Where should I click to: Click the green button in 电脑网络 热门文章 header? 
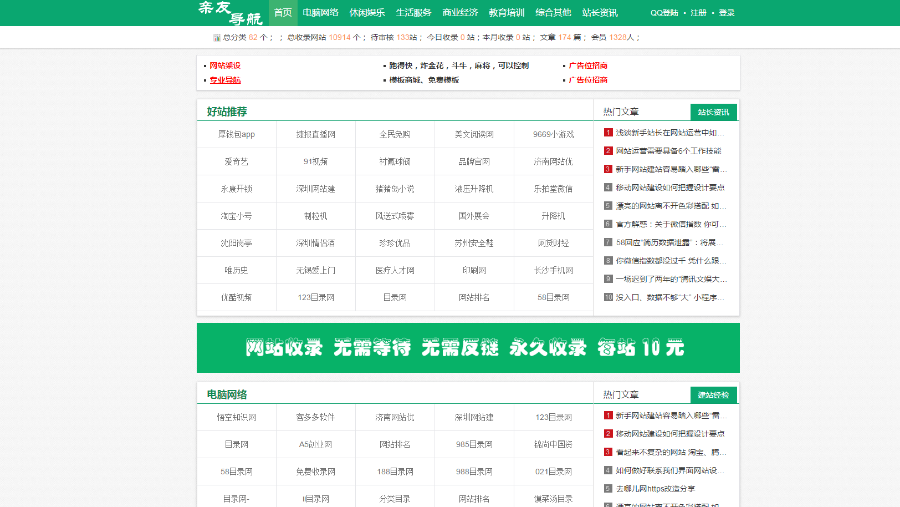click(x=713, y=394)
